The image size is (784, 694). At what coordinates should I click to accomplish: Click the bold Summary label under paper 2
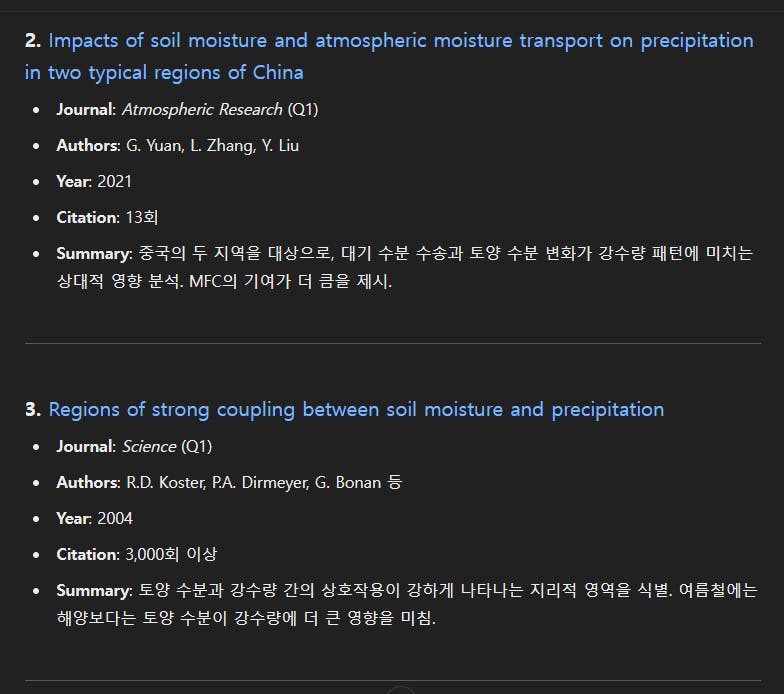(x=94, y=254)
